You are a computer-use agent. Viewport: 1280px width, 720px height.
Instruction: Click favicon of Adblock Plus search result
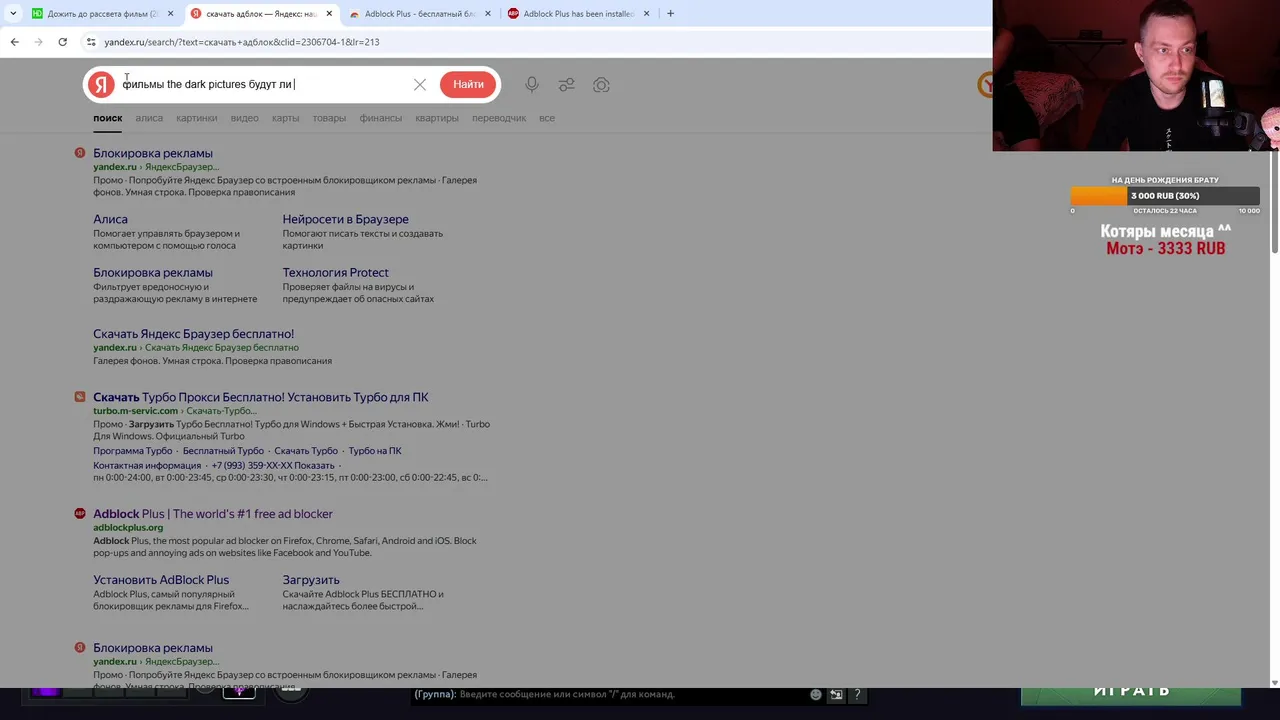[80, 514]
